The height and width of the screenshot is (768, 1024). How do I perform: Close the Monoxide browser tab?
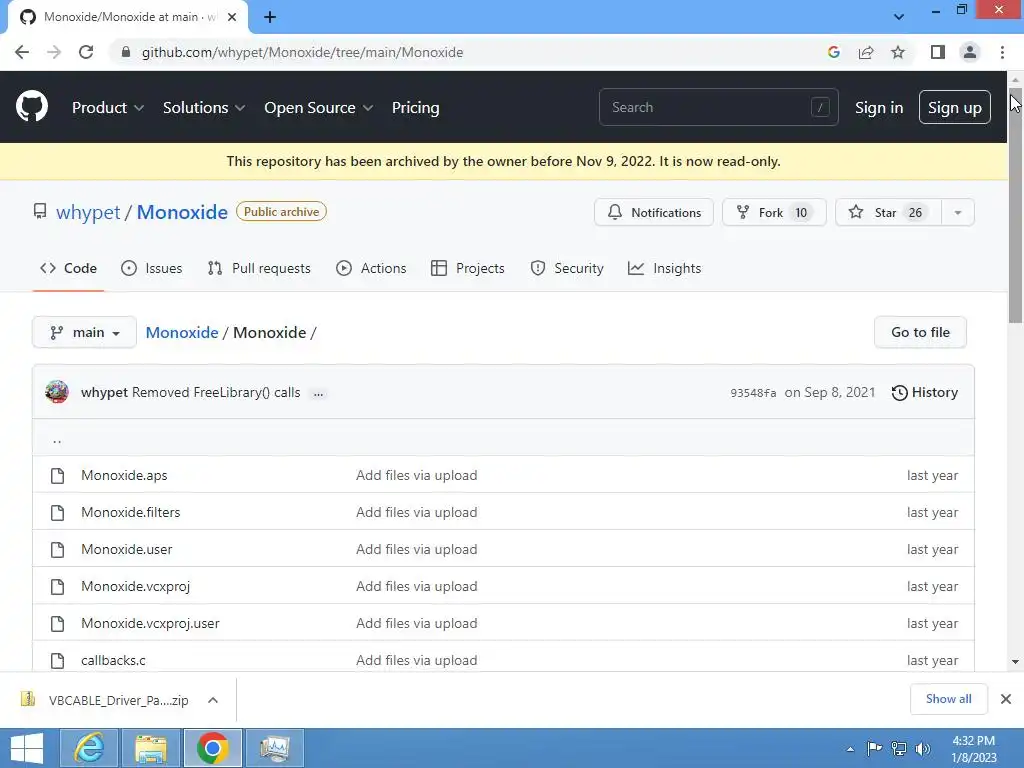click(x=232, y=18)
